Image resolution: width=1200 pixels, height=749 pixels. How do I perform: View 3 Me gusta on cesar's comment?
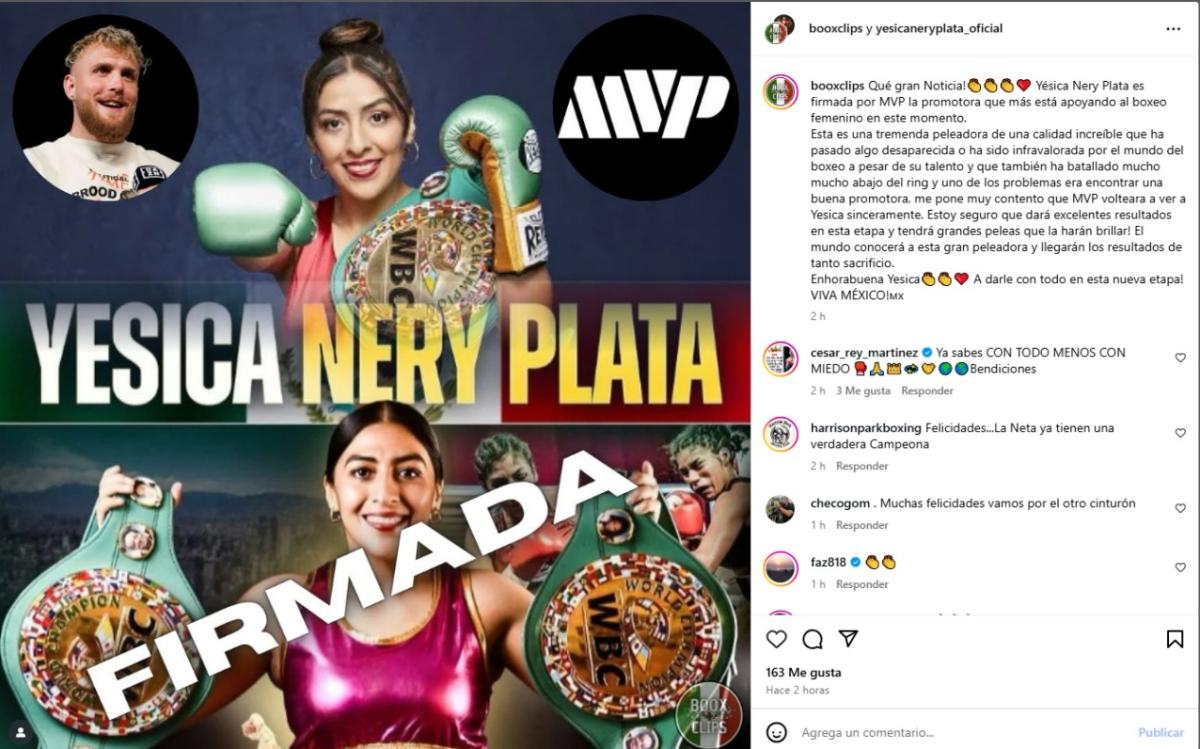click(x=864, y=391)
